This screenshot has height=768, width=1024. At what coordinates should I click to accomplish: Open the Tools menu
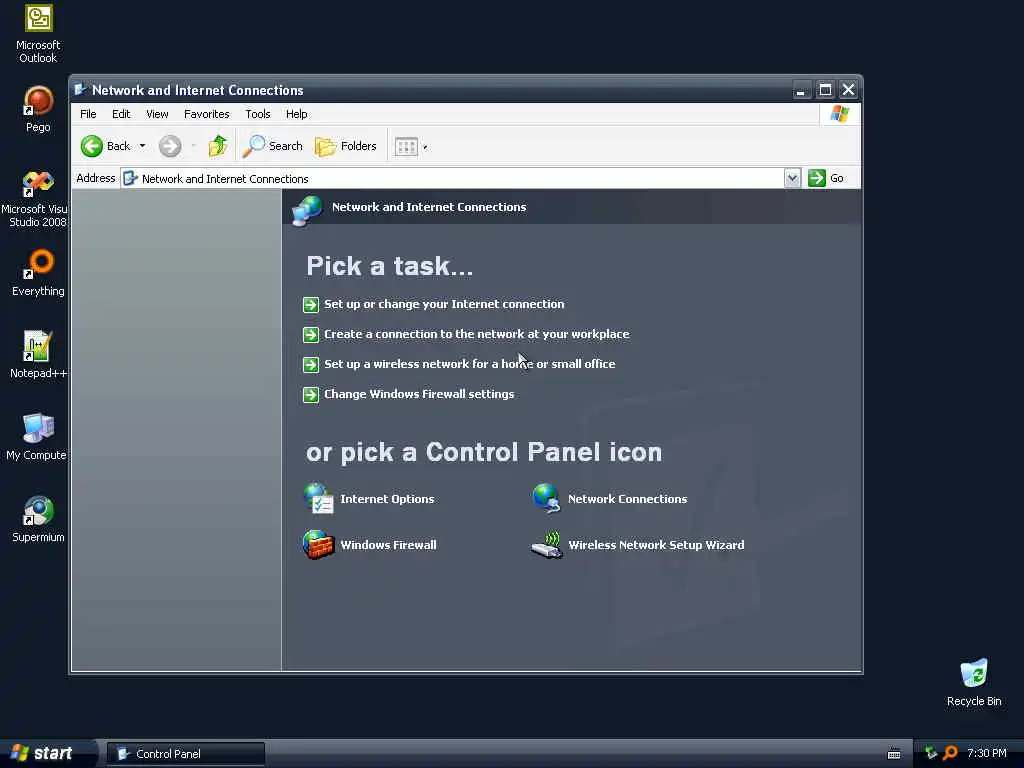[257, 114]
